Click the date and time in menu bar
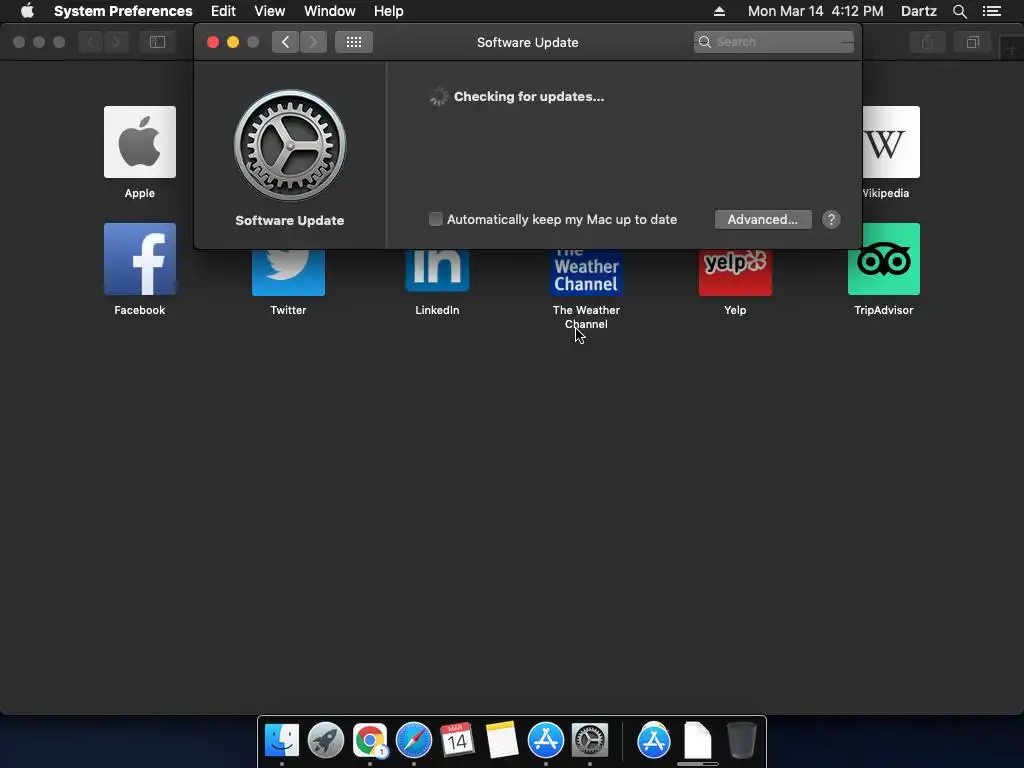This screenshot has height=768, width=1024. point(815,11)
